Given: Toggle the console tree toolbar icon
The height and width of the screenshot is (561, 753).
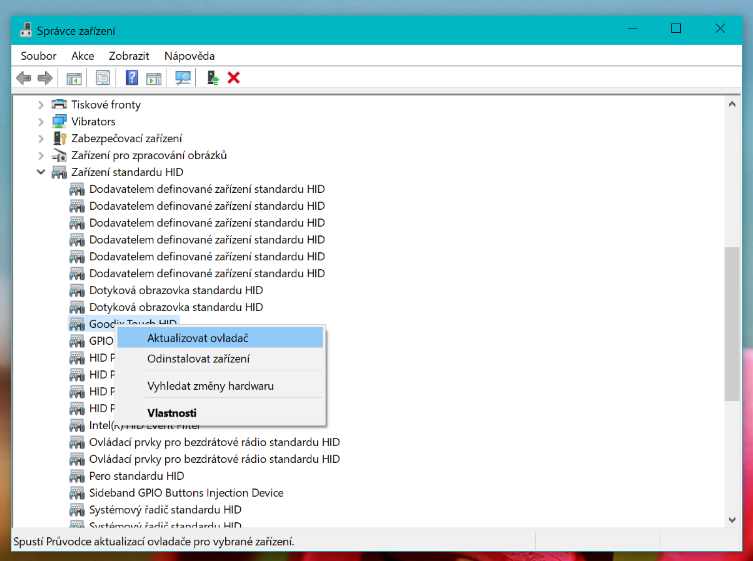Looking at the screenshot, I should [x=74, y=78].
